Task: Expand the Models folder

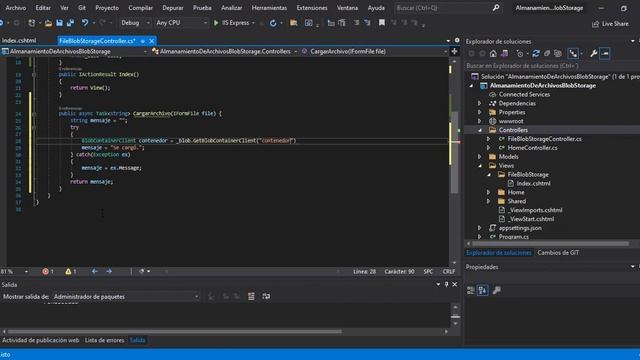Action: [480, 157]
